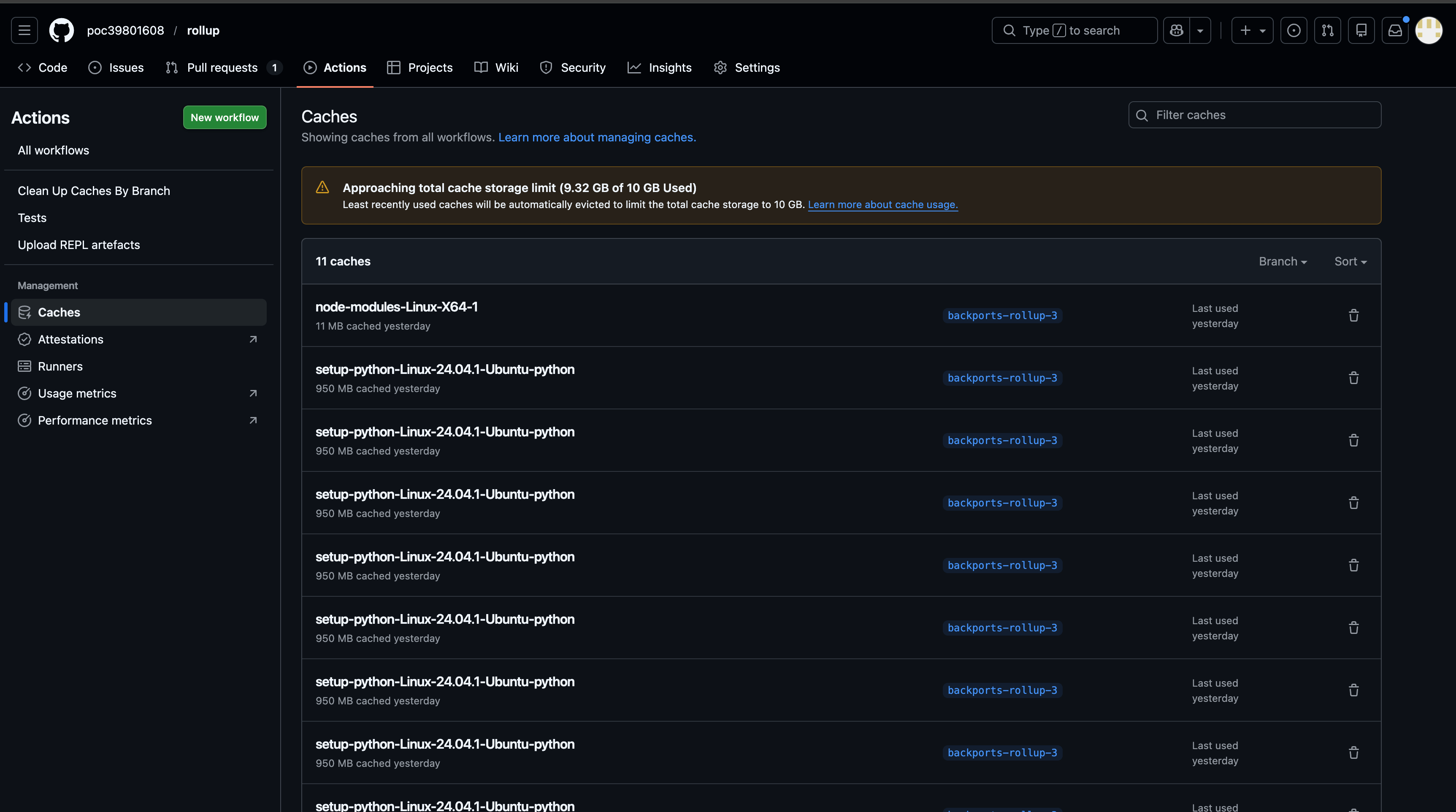Open the notifications inbox icon

pos(1394,30)
